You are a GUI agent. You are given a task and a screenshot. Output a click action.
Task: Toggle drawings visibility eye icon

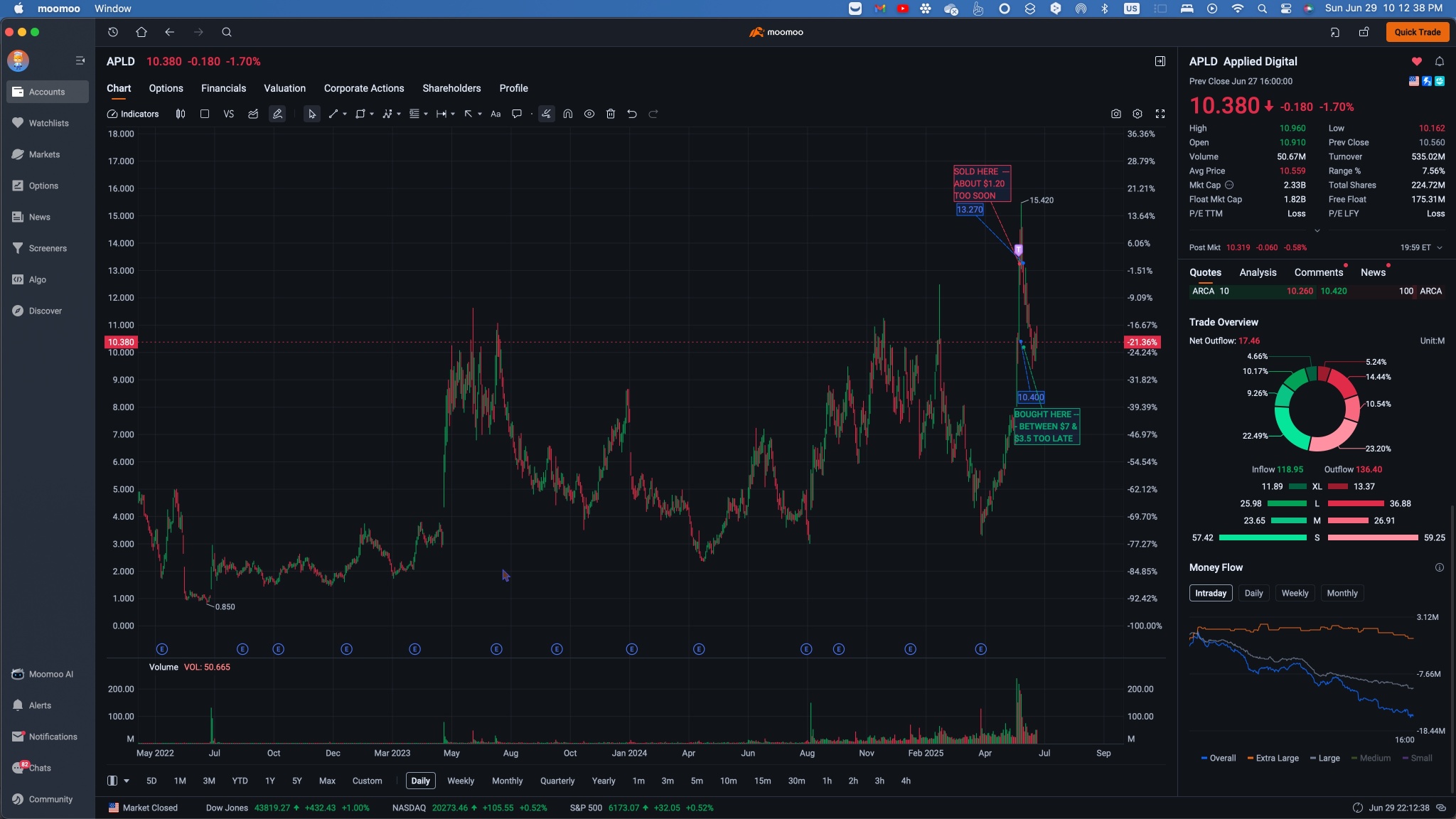pos(589,114)
